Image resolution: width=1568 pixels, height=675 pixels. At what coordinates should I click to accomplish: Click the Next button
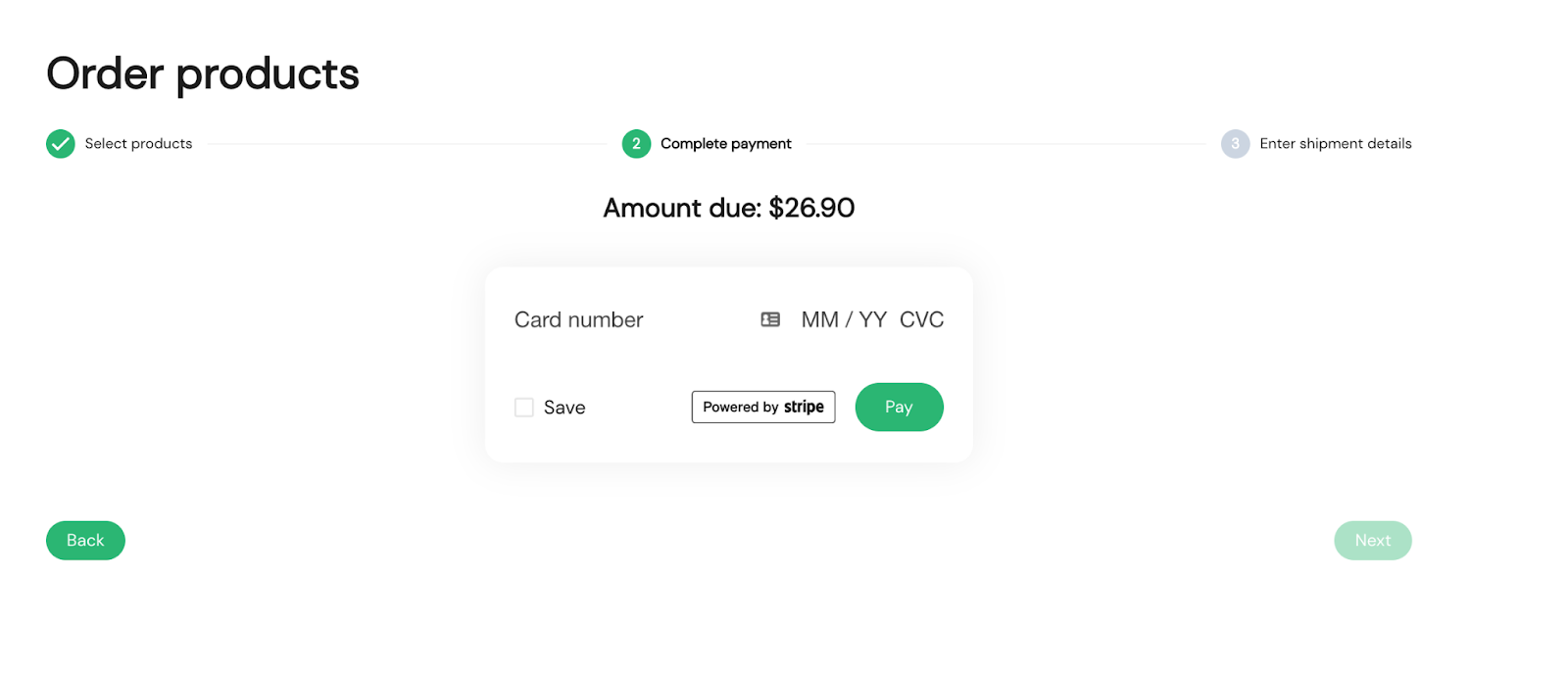(x=1372, y=541)
